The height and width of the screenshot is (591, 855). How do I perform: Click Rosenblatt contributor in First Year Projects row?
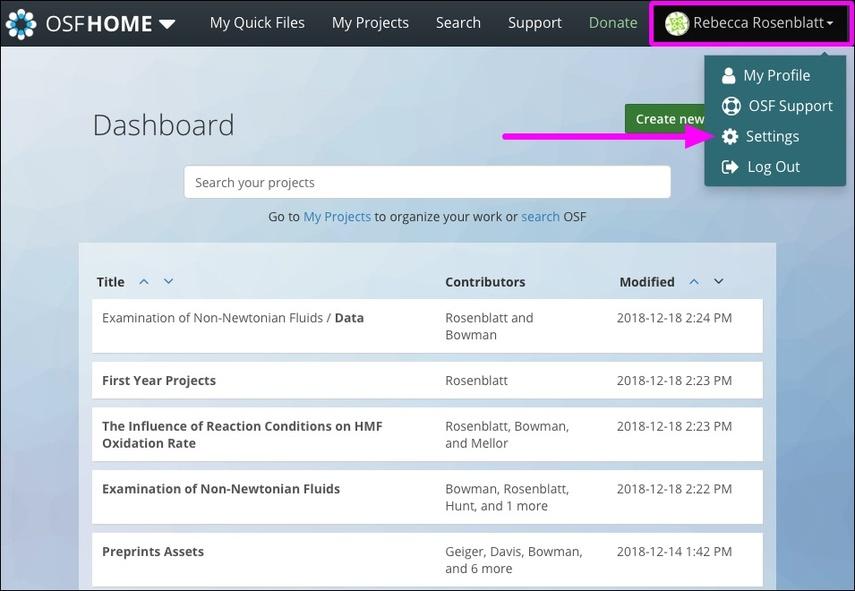(477, 381)
